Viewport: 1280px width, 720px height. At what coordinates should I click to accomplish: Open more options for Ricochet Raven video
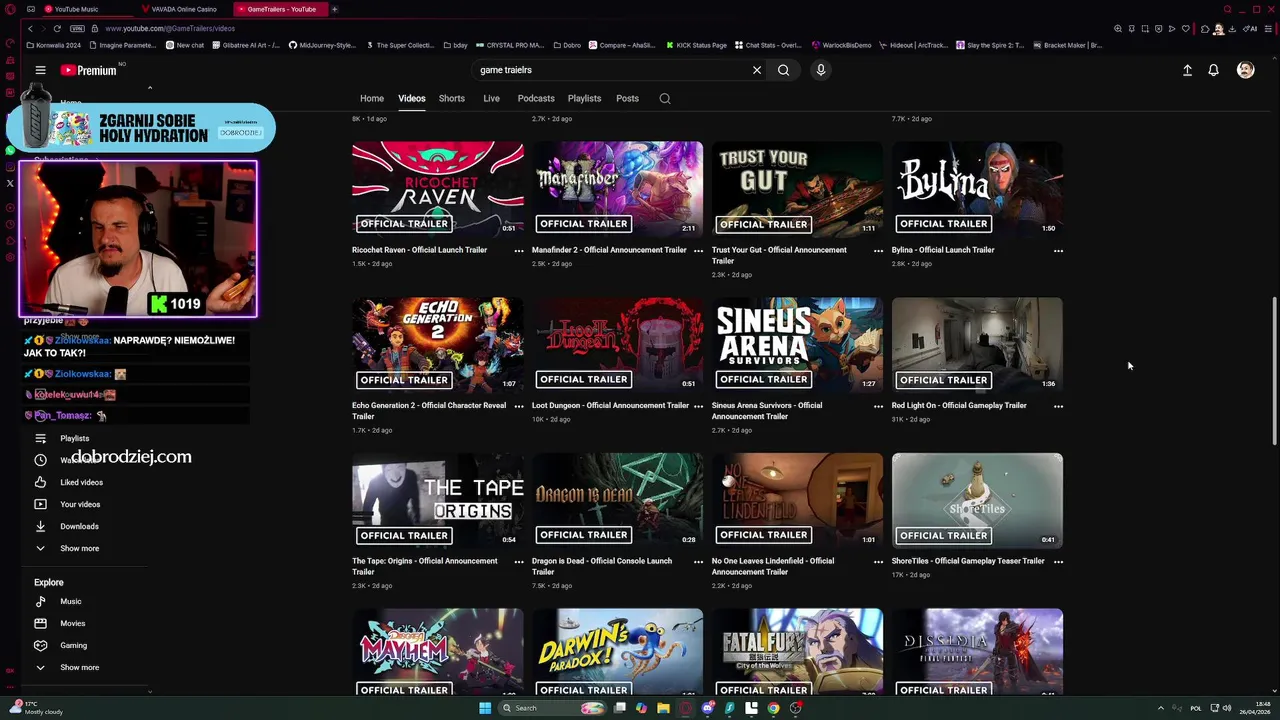coord(518,251)
